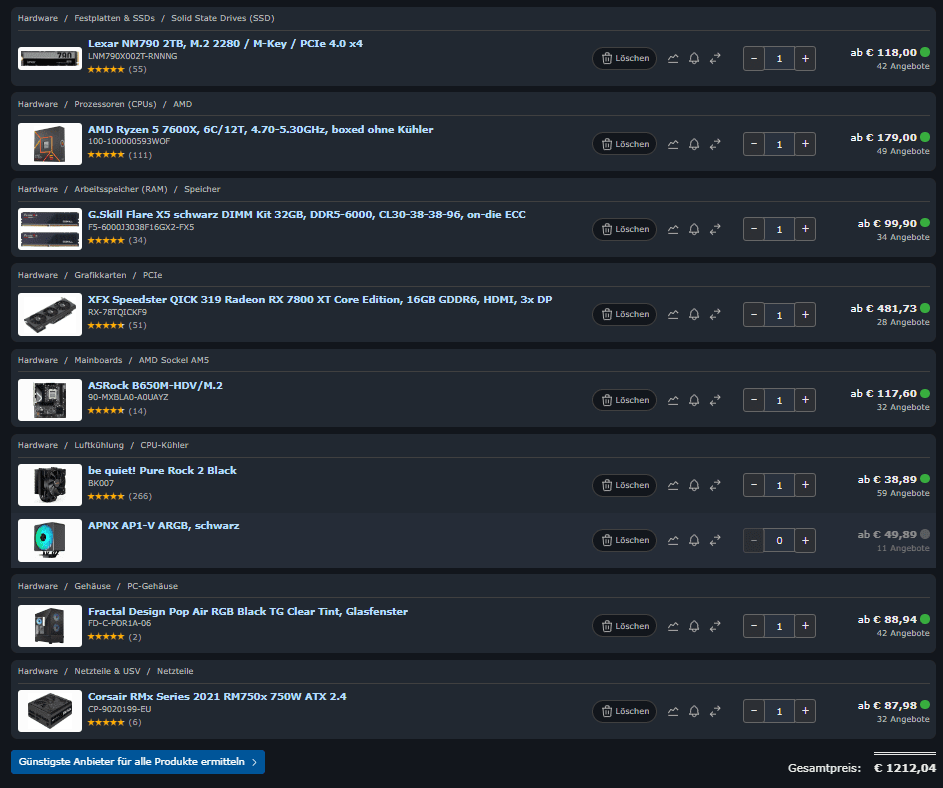Click Günstigste Anbieter für alle Produkte ermitteln
The width and height of the screenshot is (943, 788).
point(138,762)
